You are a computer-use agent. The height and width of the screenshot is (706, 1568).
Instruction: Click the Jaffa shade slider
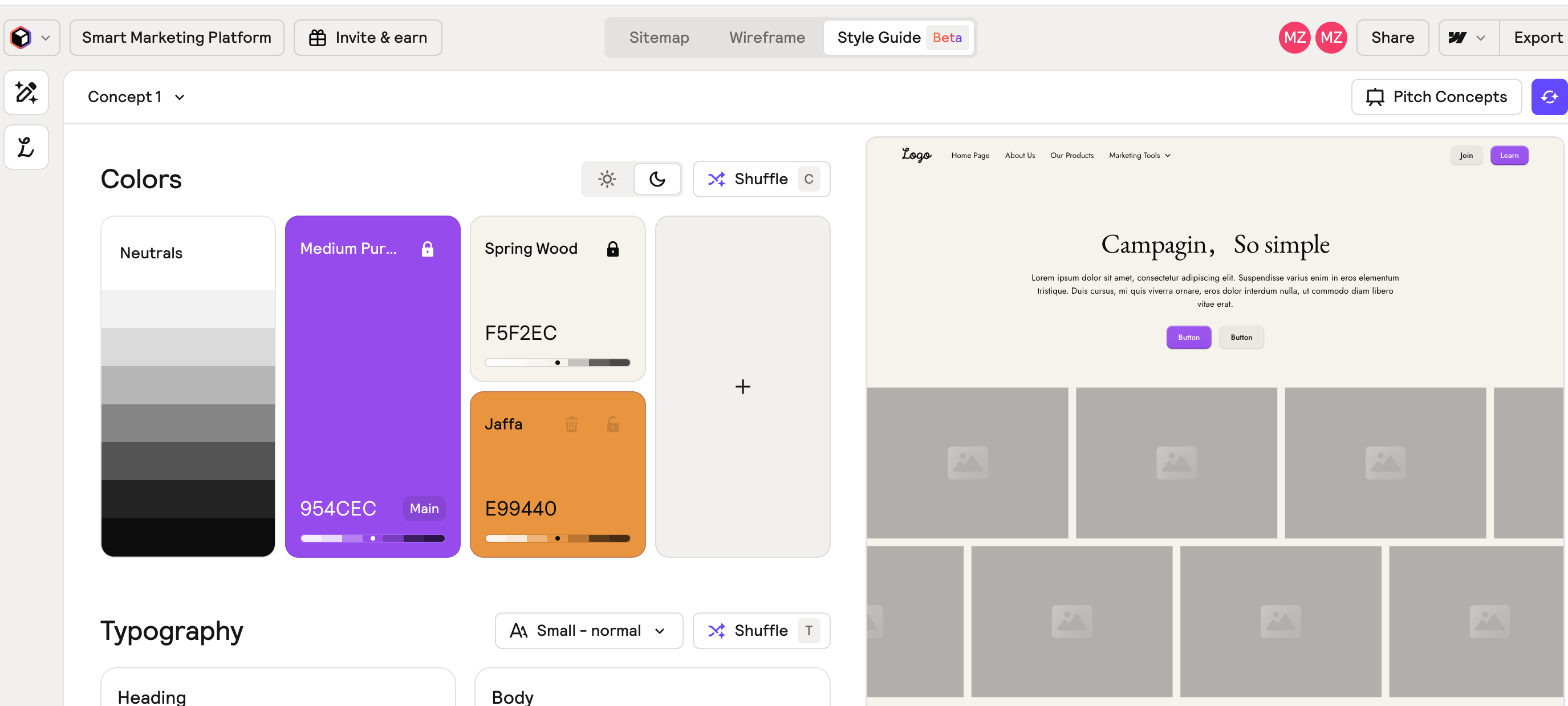(557, 538)
